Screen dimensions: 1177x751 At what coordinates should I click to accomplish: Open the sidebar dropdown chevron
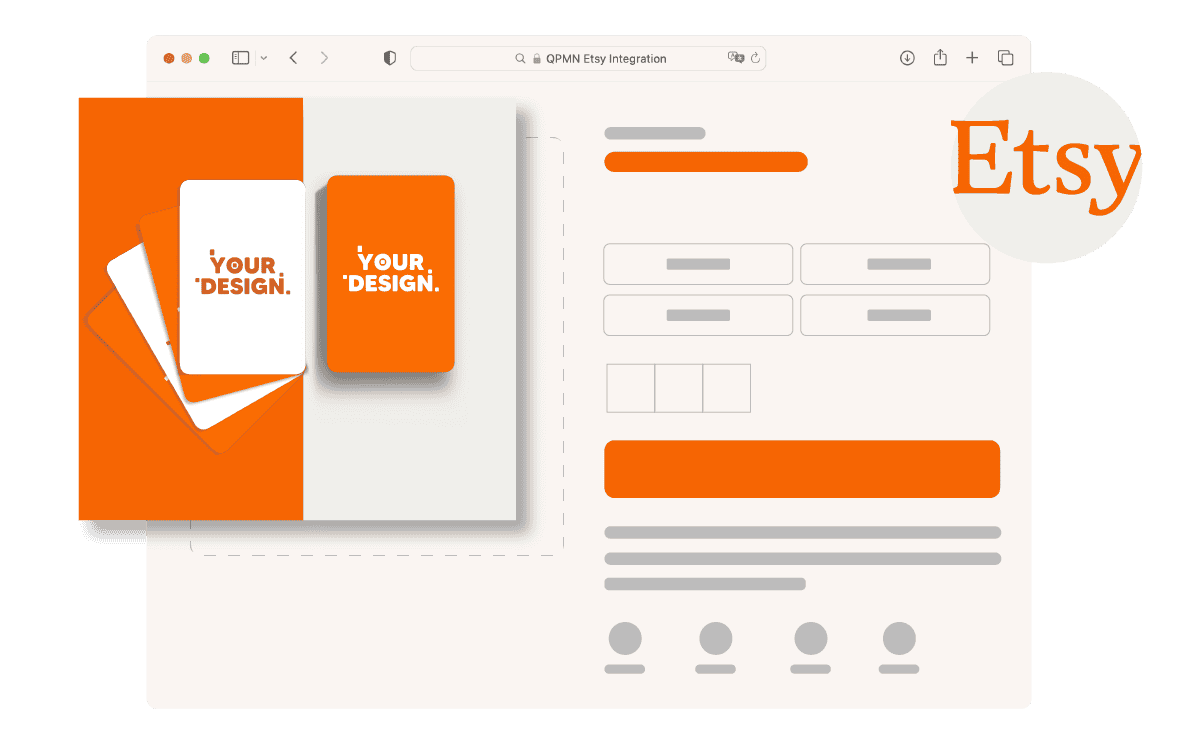point(264,58)
